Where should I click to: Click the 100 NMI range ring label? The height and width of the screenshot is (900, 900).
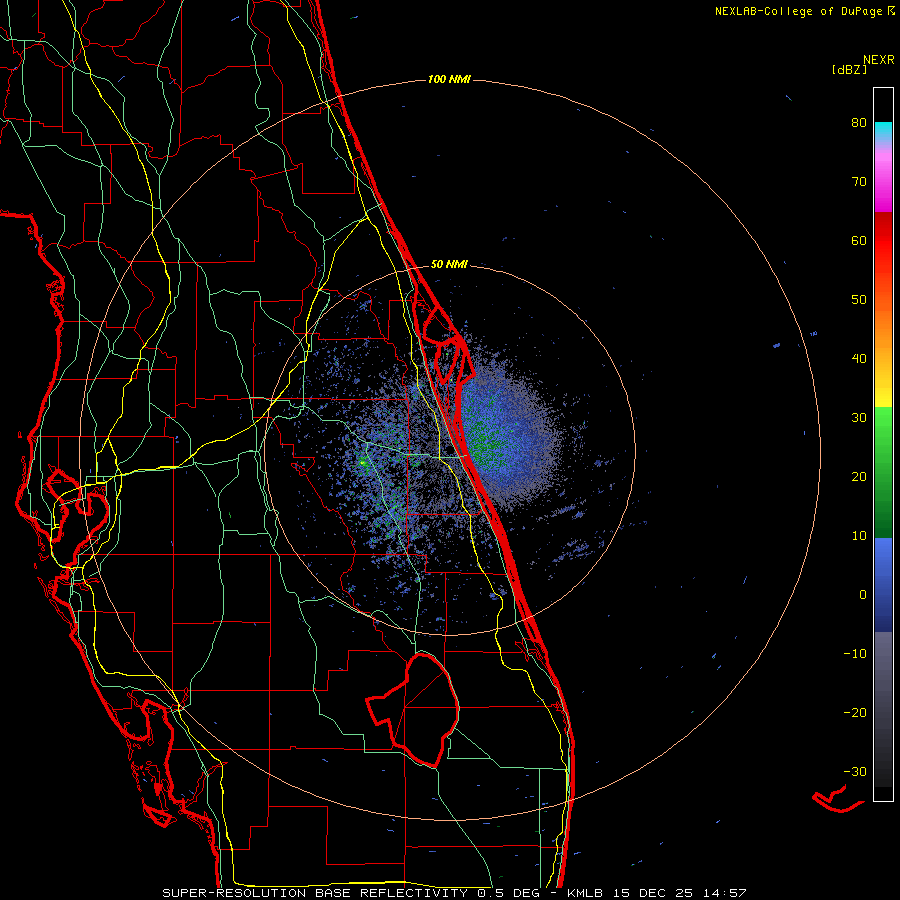449,79
